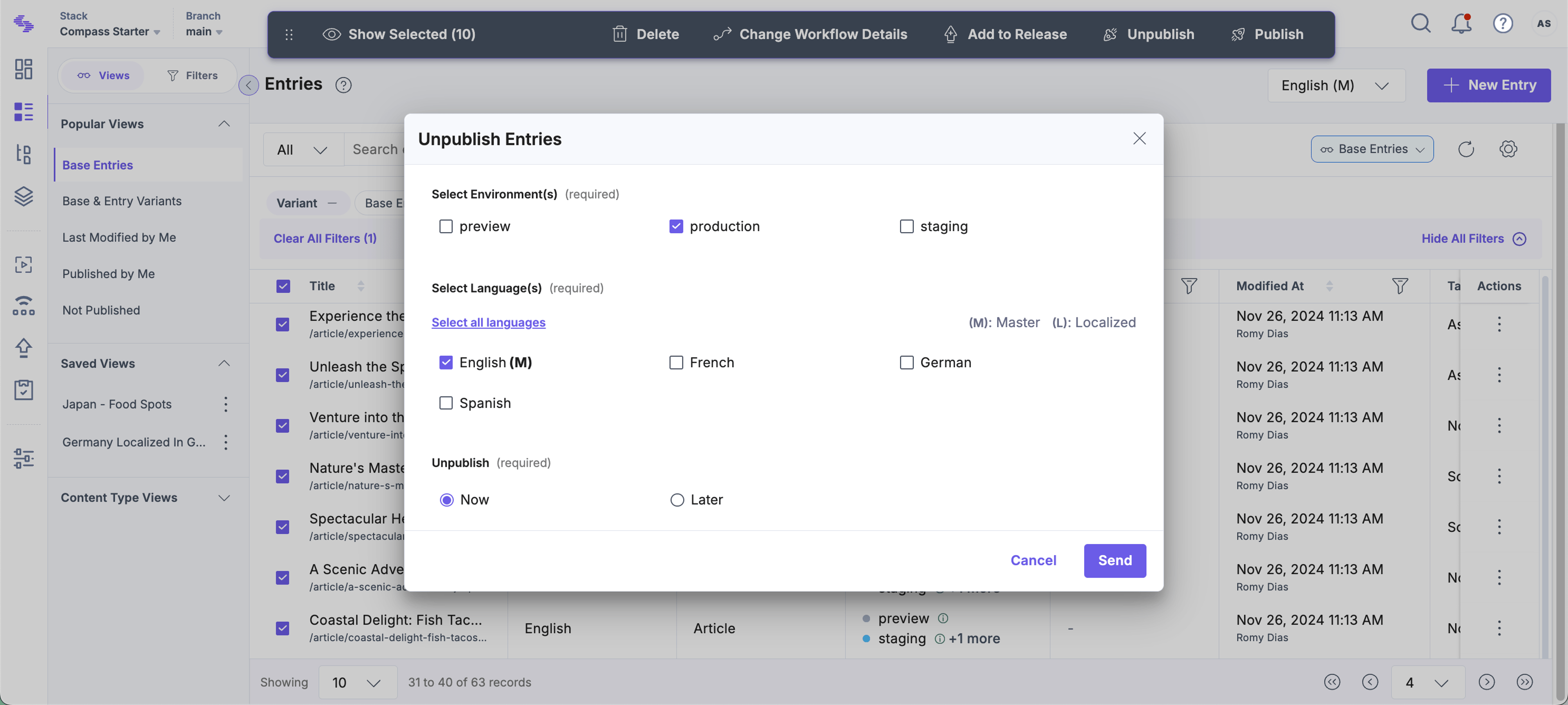Grab the bulk action bar drag handle
Image resolution: width=1568 pixels, height=705 pixels.
(x=289, y=34)
